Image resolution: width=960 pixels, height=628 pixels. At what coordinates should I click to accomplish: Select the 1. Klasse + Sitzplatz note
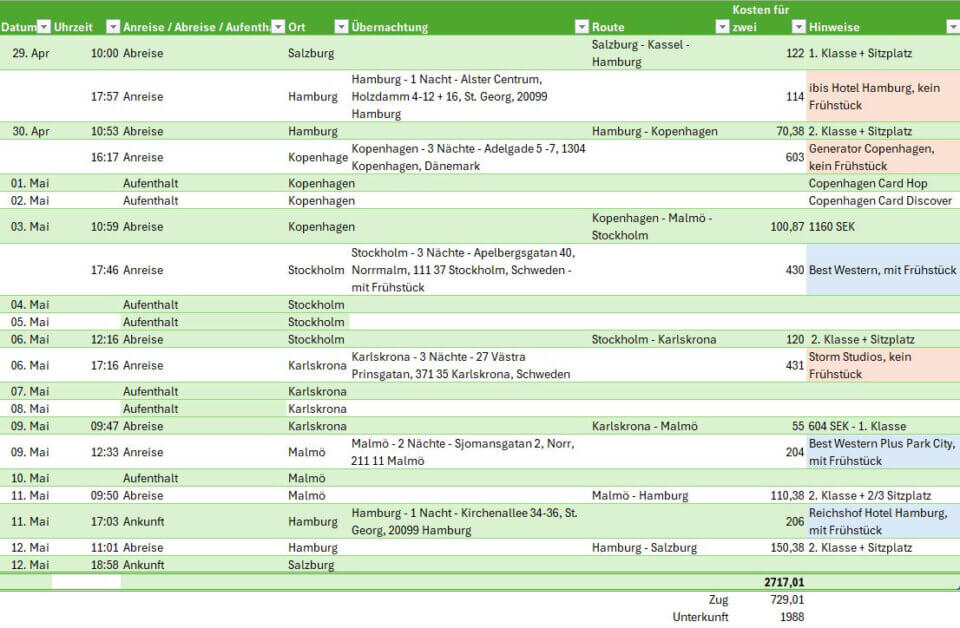[x=883, y=53]
